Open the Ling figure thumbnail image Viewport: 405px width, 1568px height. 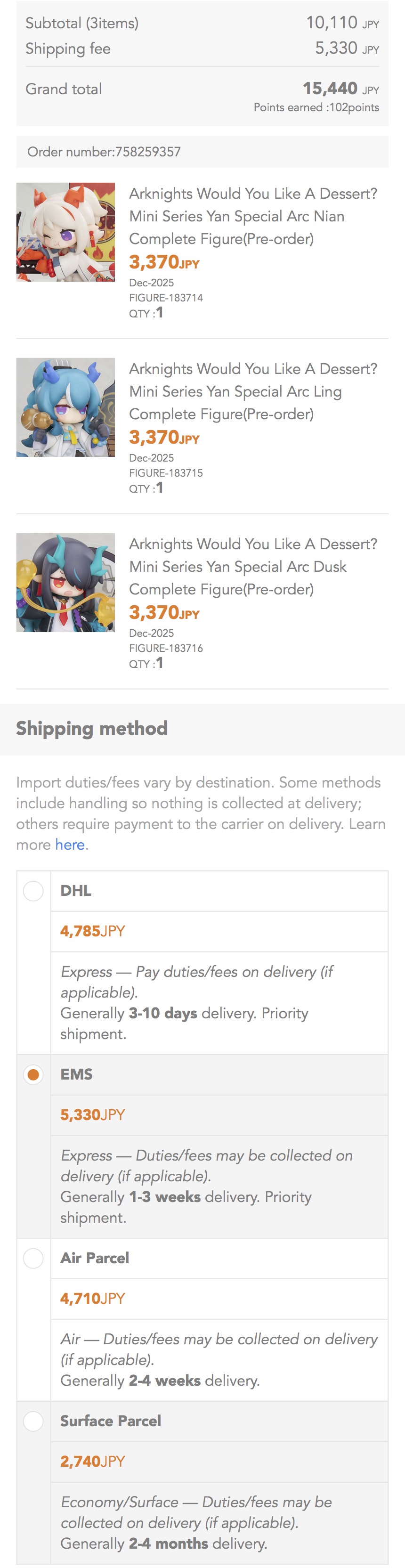click(x=65, y=407)
